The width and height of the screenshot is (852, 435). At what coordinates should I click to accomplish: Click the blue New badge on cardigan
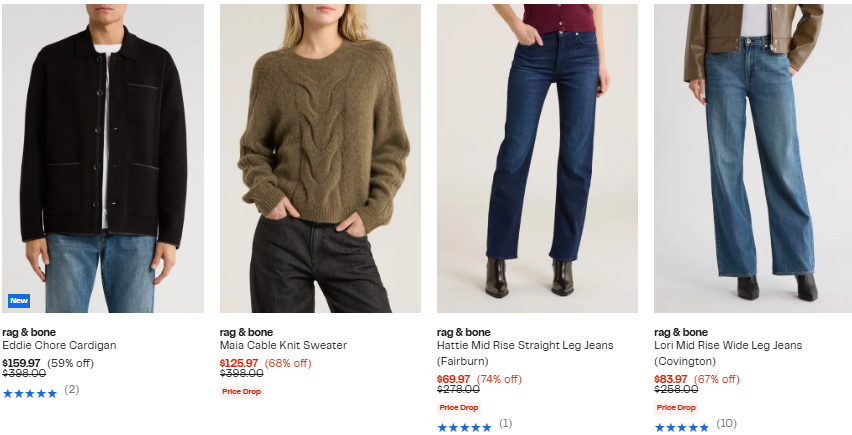click(19, 300)
